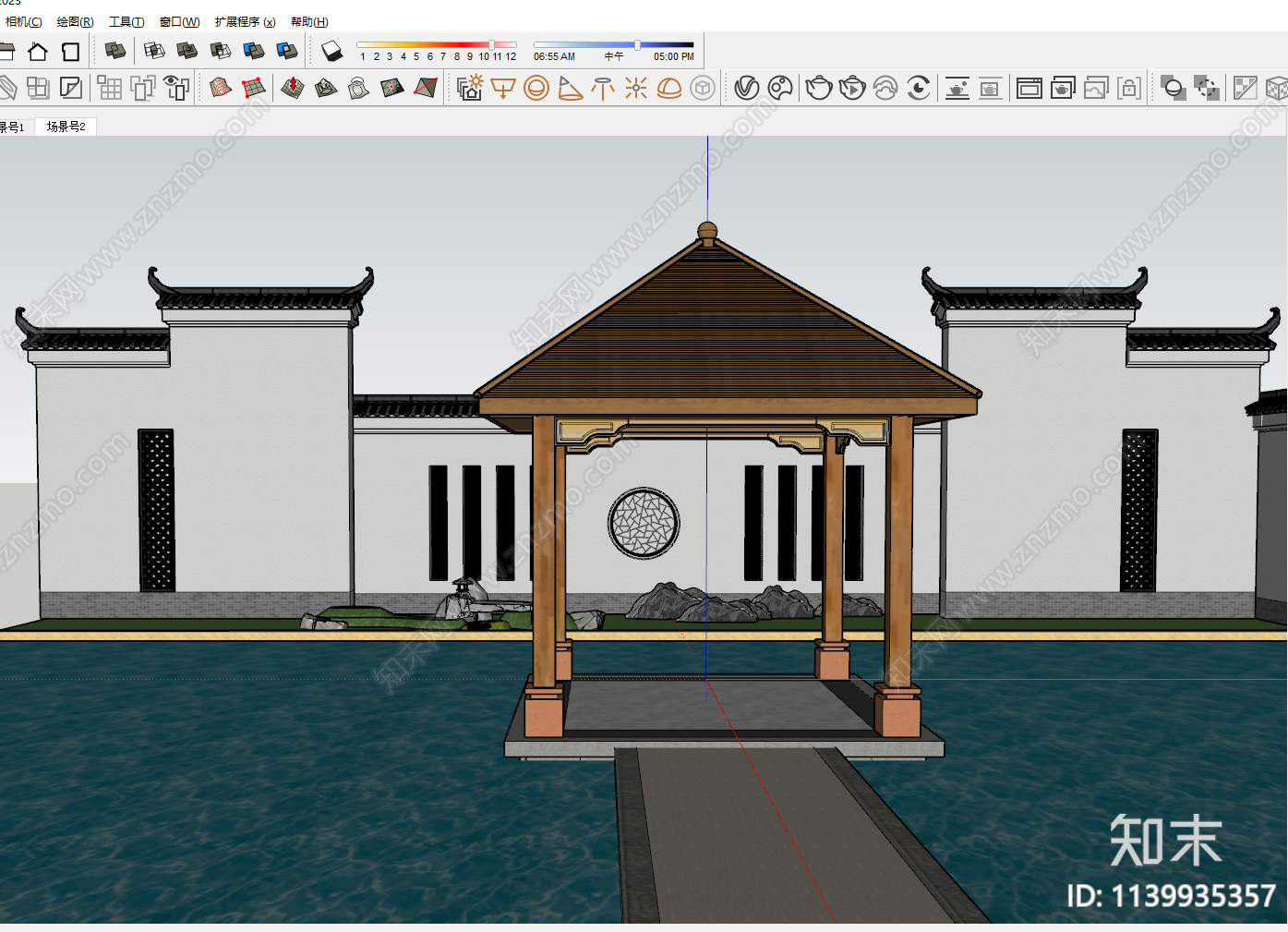1288x932 pixels.
Task: Click the batch render teapot windows icon
Action: pyautogui.click(x=1063, y=88)
